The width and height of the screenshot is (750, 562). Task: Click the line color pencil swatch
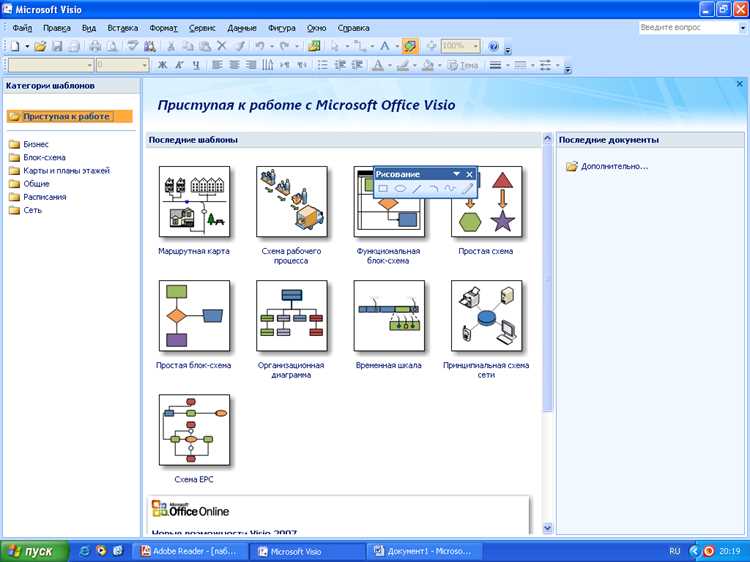click(x=403, y=65)
